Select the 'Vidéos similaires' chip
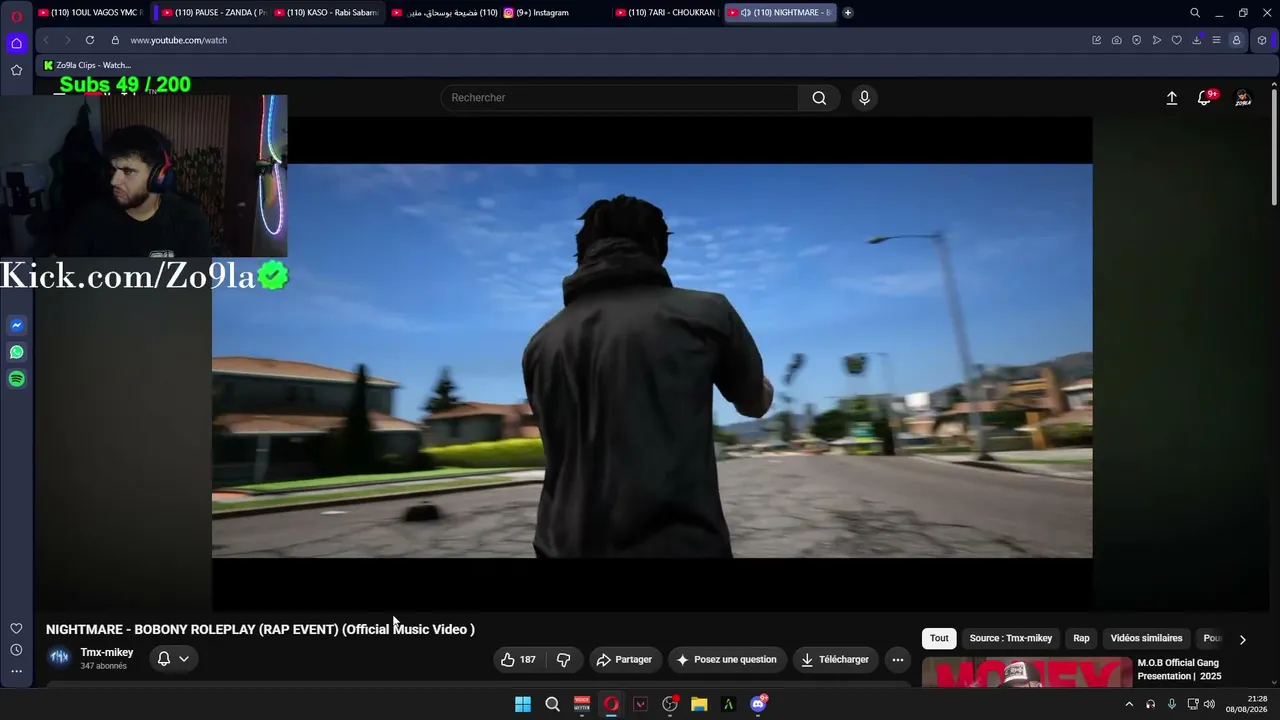 click(1146, 638)
